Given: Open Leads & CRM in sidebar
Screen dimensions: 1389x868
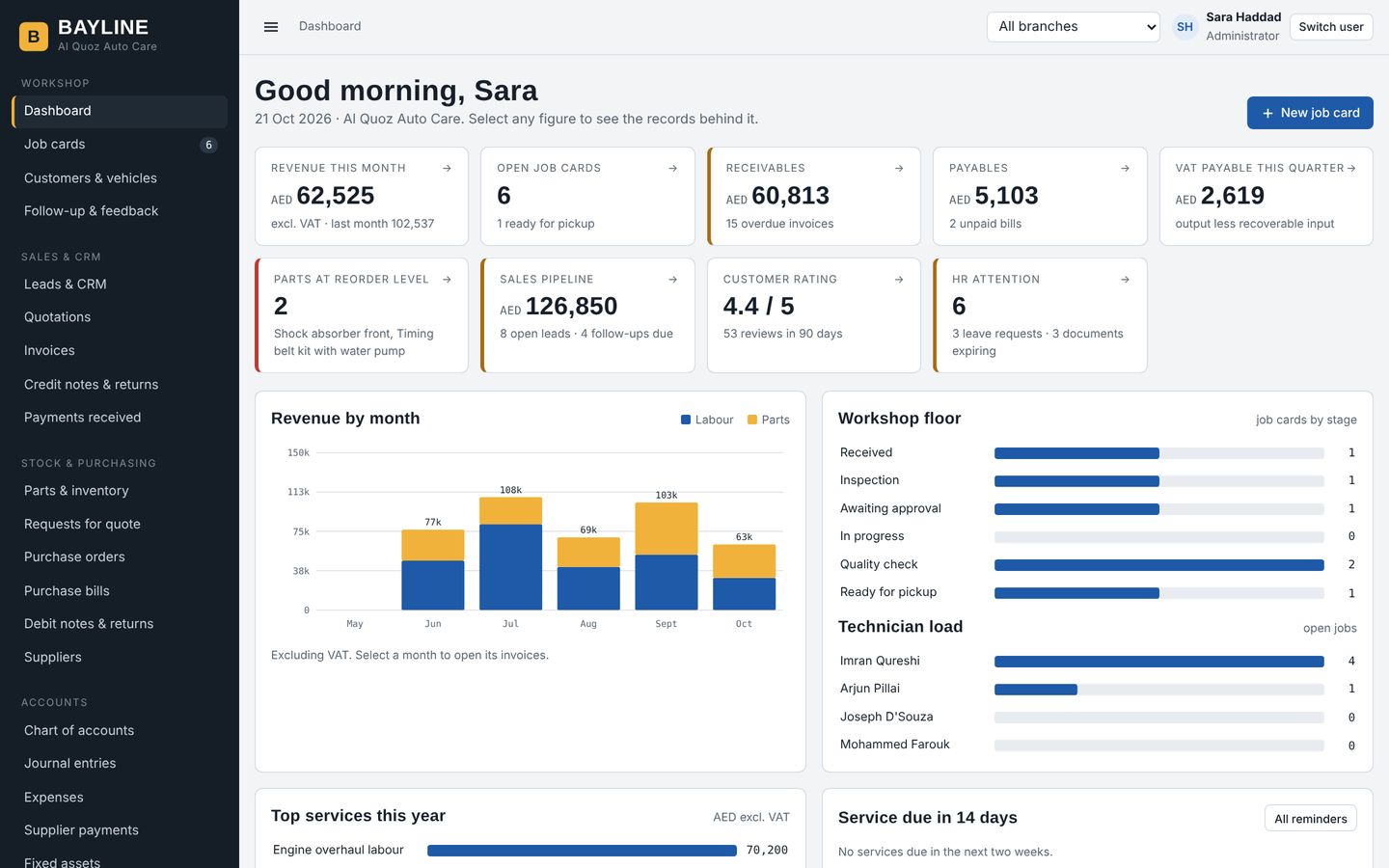Looking at the screenshot, I should 120,285.
